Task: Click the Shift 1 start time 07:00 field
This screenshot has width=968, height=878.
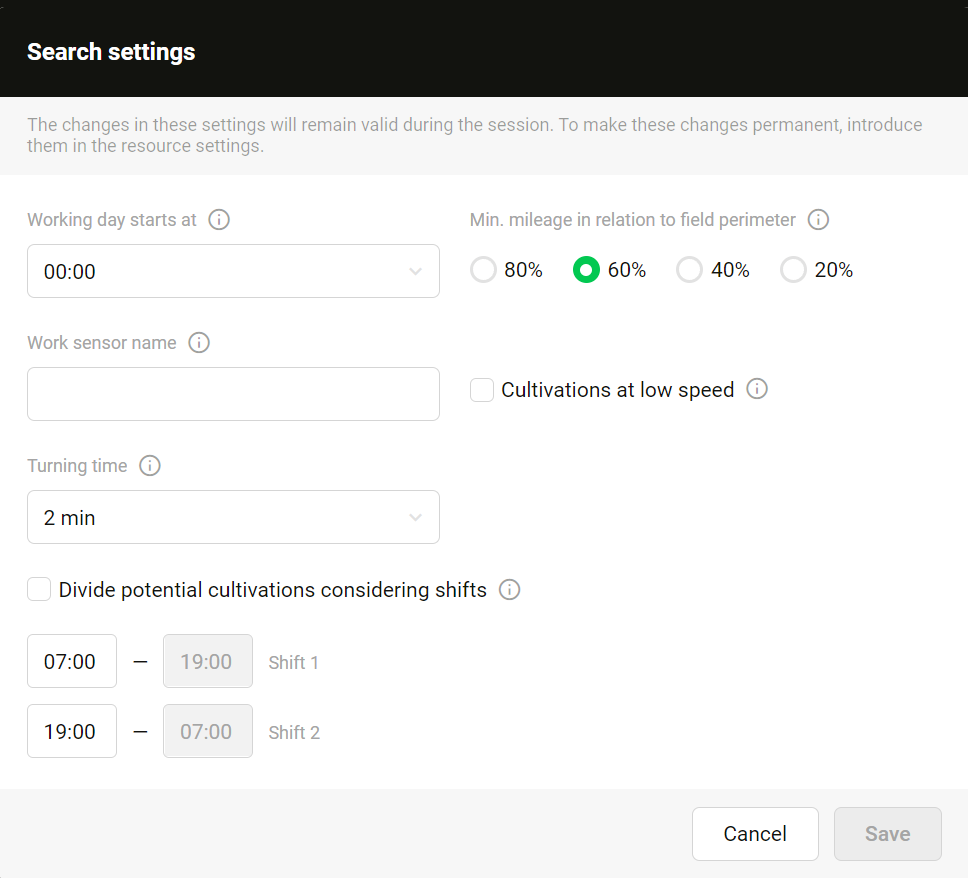Action: pos(71,661)
